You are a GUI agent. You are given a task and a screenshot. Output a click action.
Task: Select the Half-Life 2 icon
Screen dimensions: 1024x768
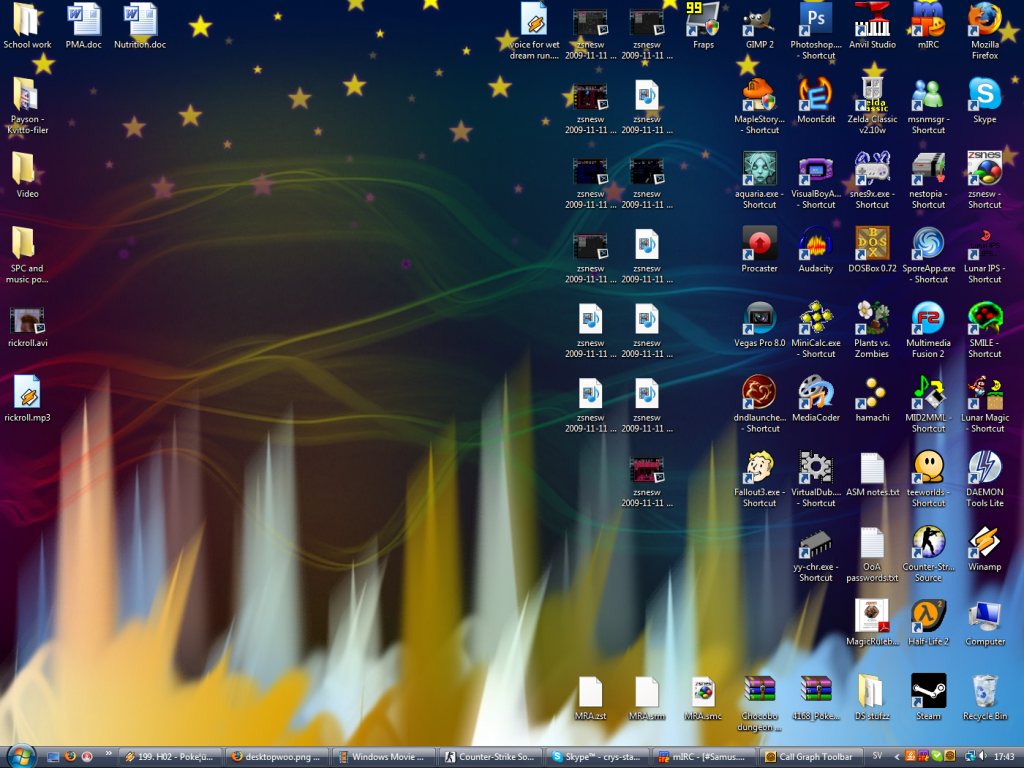tap(928, 617)
